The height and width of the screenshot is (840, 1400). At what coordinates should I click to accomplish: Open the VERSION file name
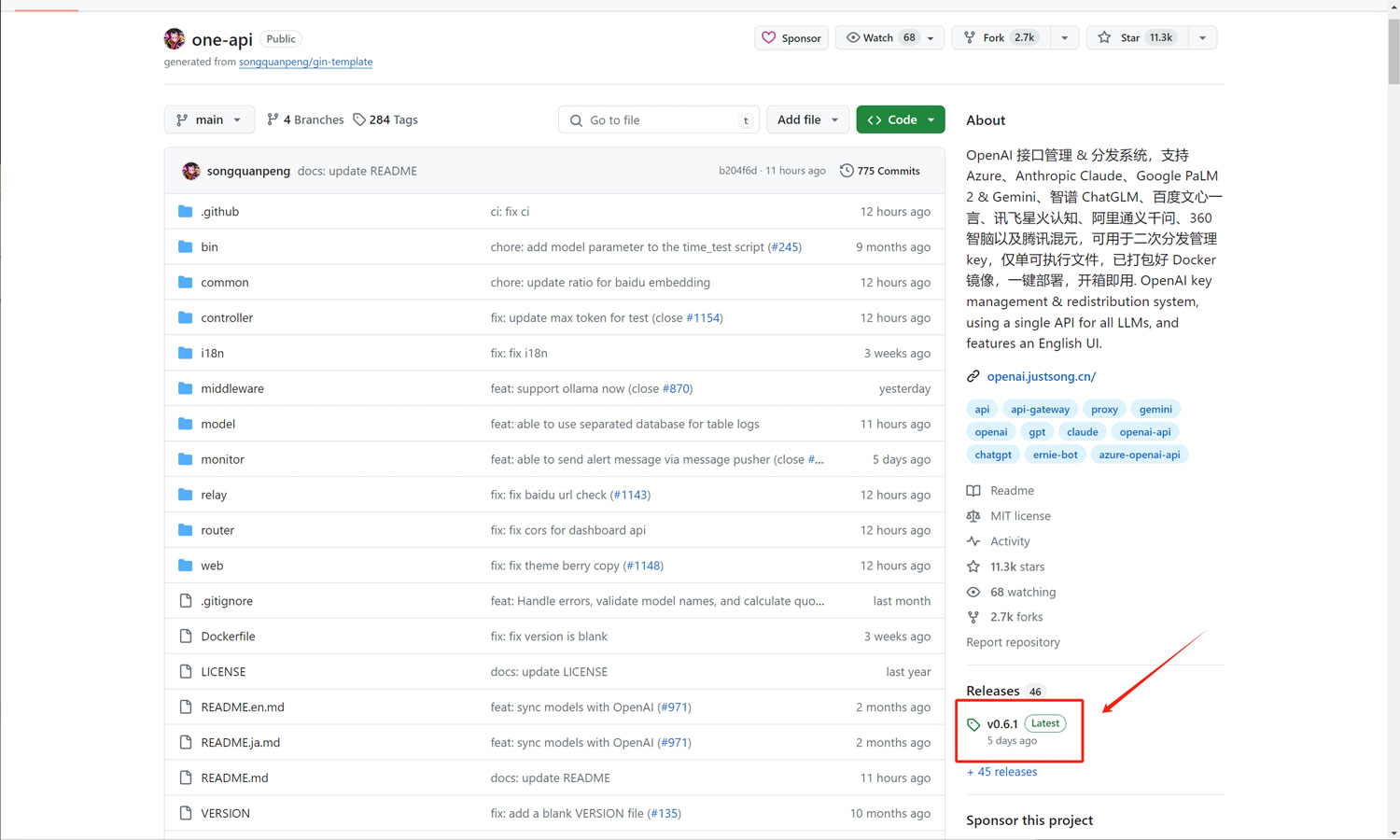point(225,814)
